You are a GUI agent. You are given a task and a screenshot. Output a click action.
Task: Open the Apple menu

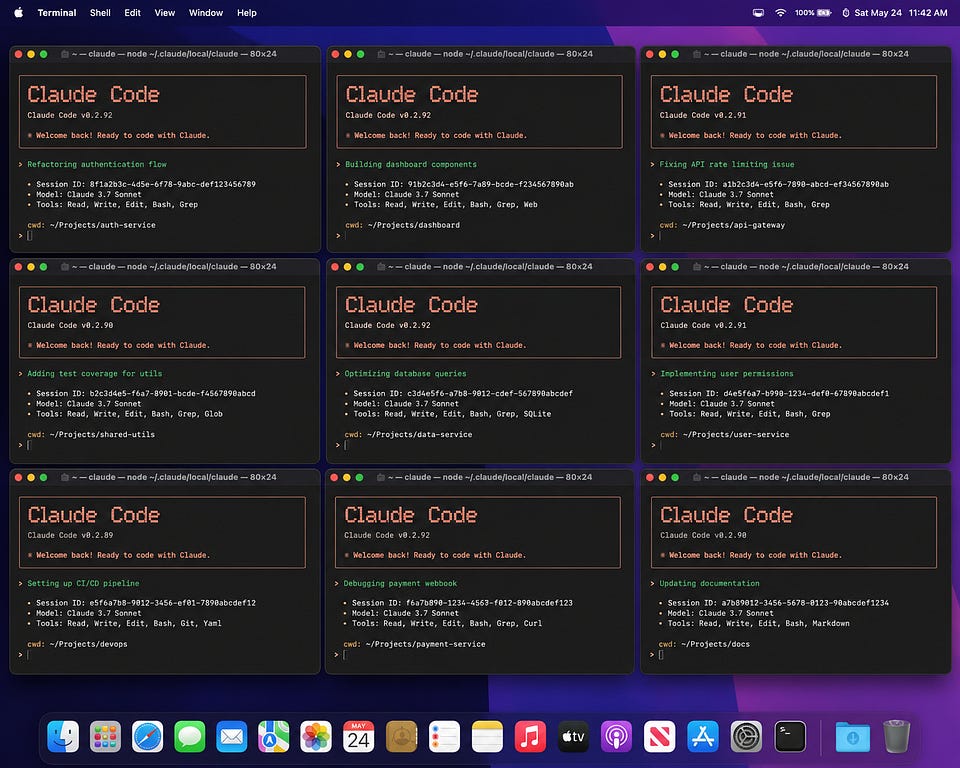18,12
